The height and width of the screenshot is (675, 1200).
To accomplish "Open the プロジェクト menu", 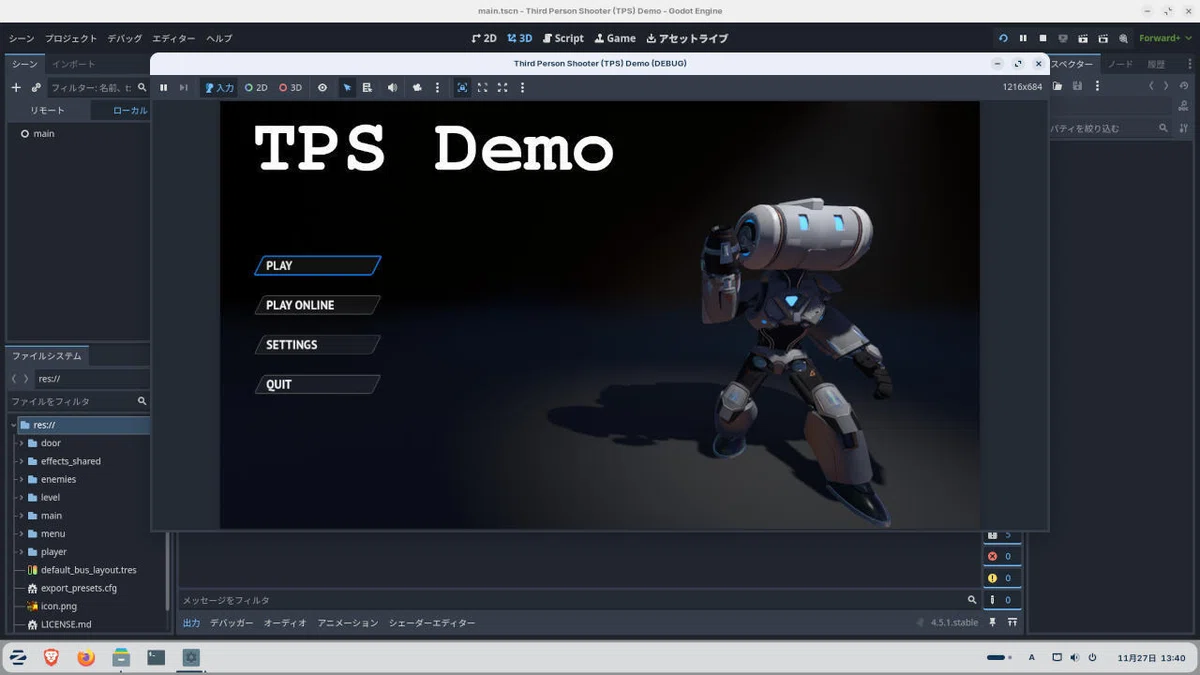I will [71, 38].
